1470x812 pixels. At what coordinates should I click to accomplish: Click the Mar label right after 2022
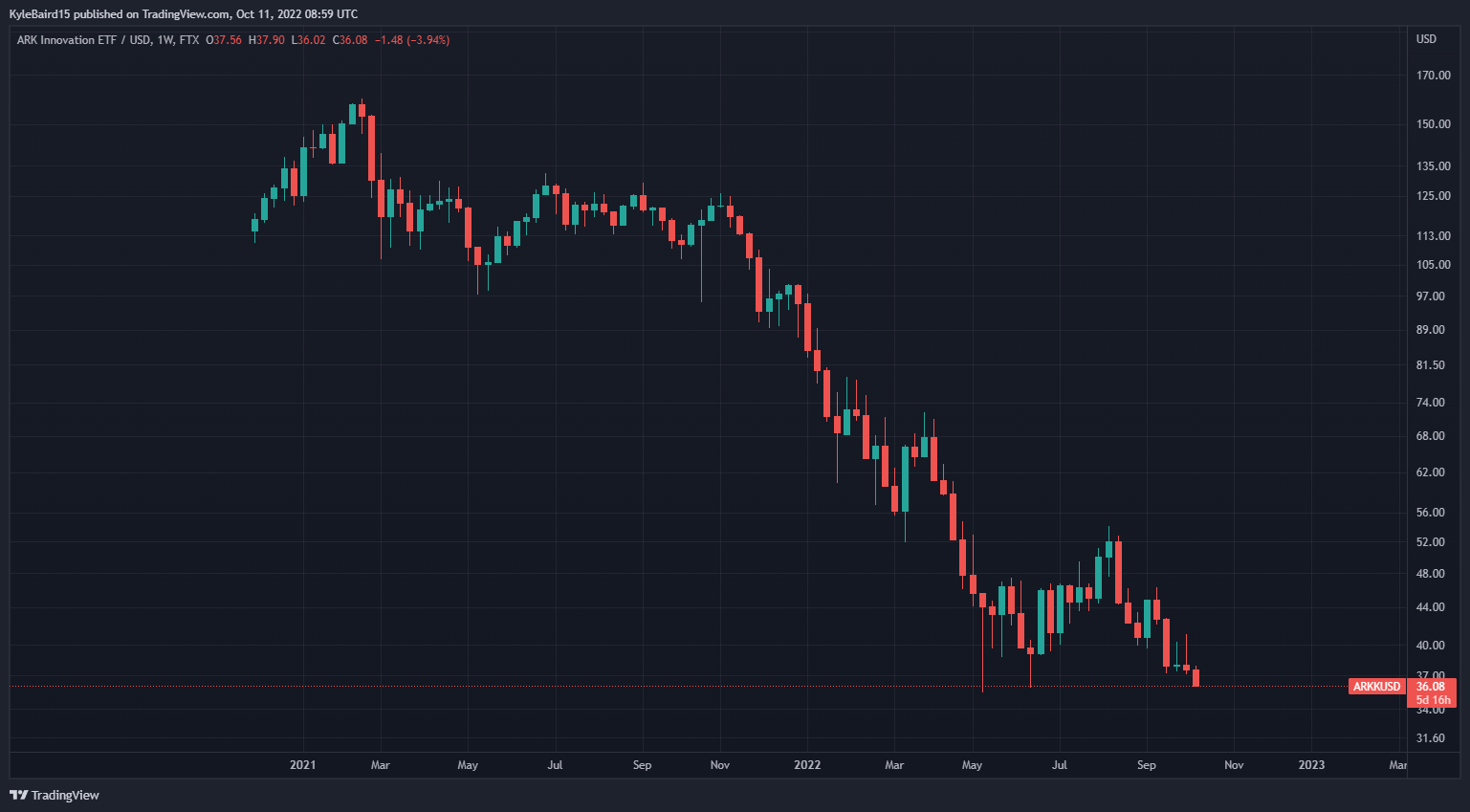[x=894, y=765]
